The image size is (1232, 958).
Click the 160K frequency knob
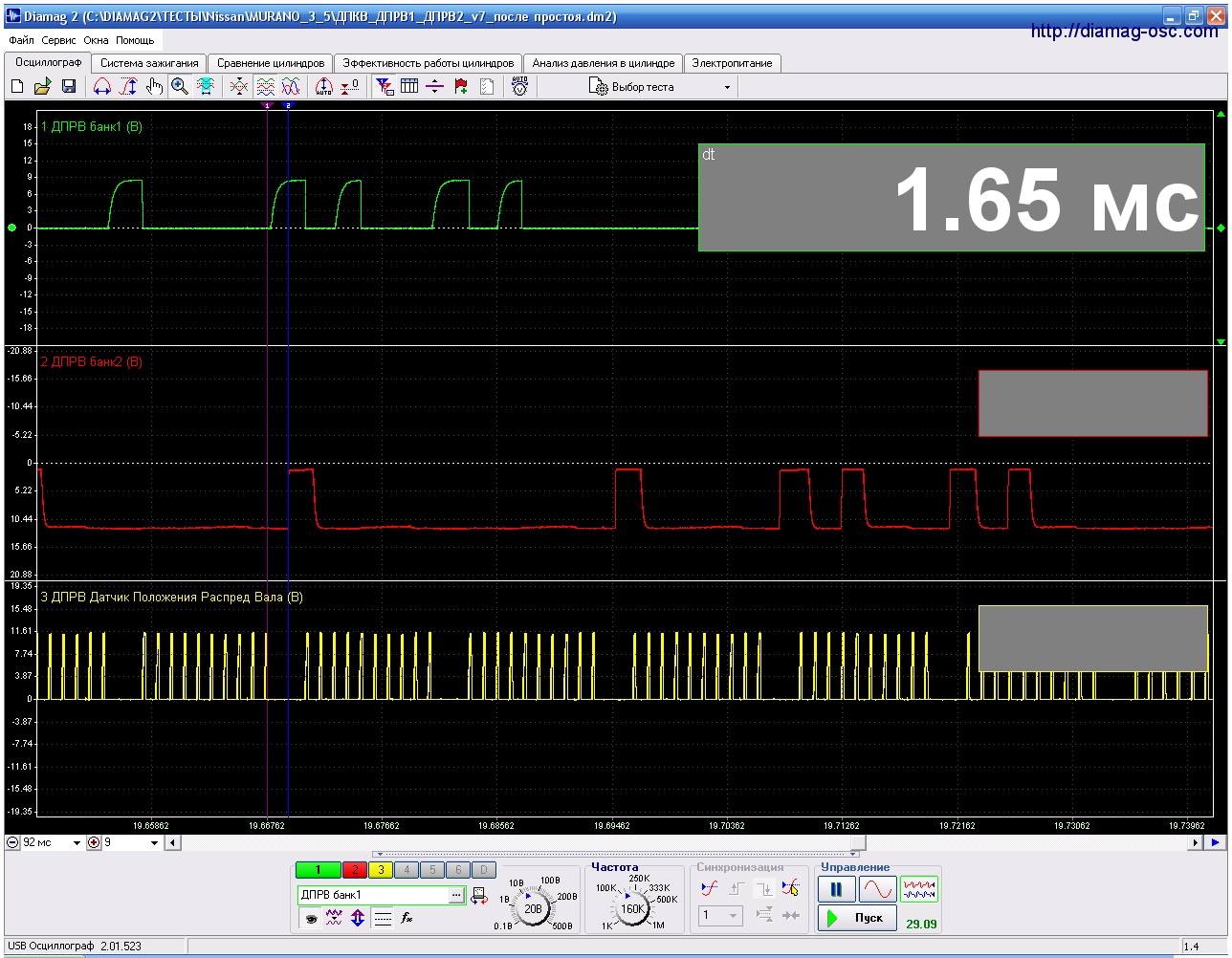pyautogui.click(x=632, y=908)
